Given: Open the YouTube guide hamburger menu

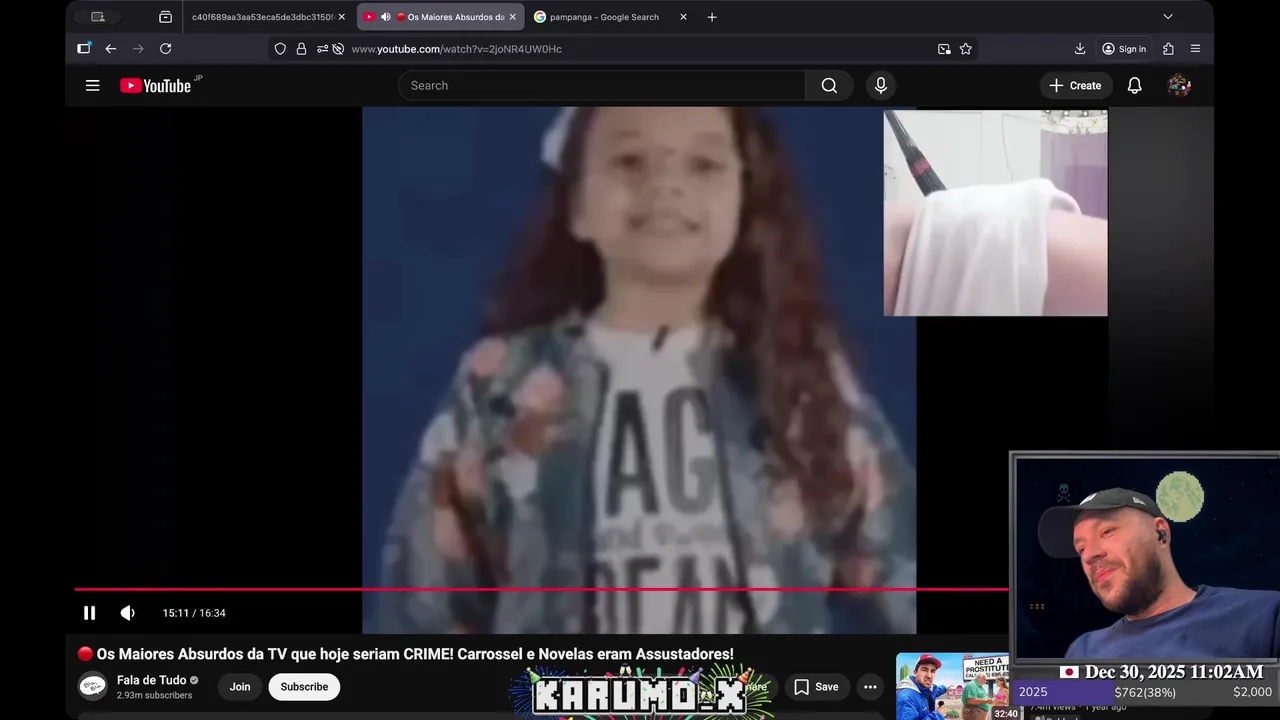Looking at the screenshot, I should pos(92,86).
